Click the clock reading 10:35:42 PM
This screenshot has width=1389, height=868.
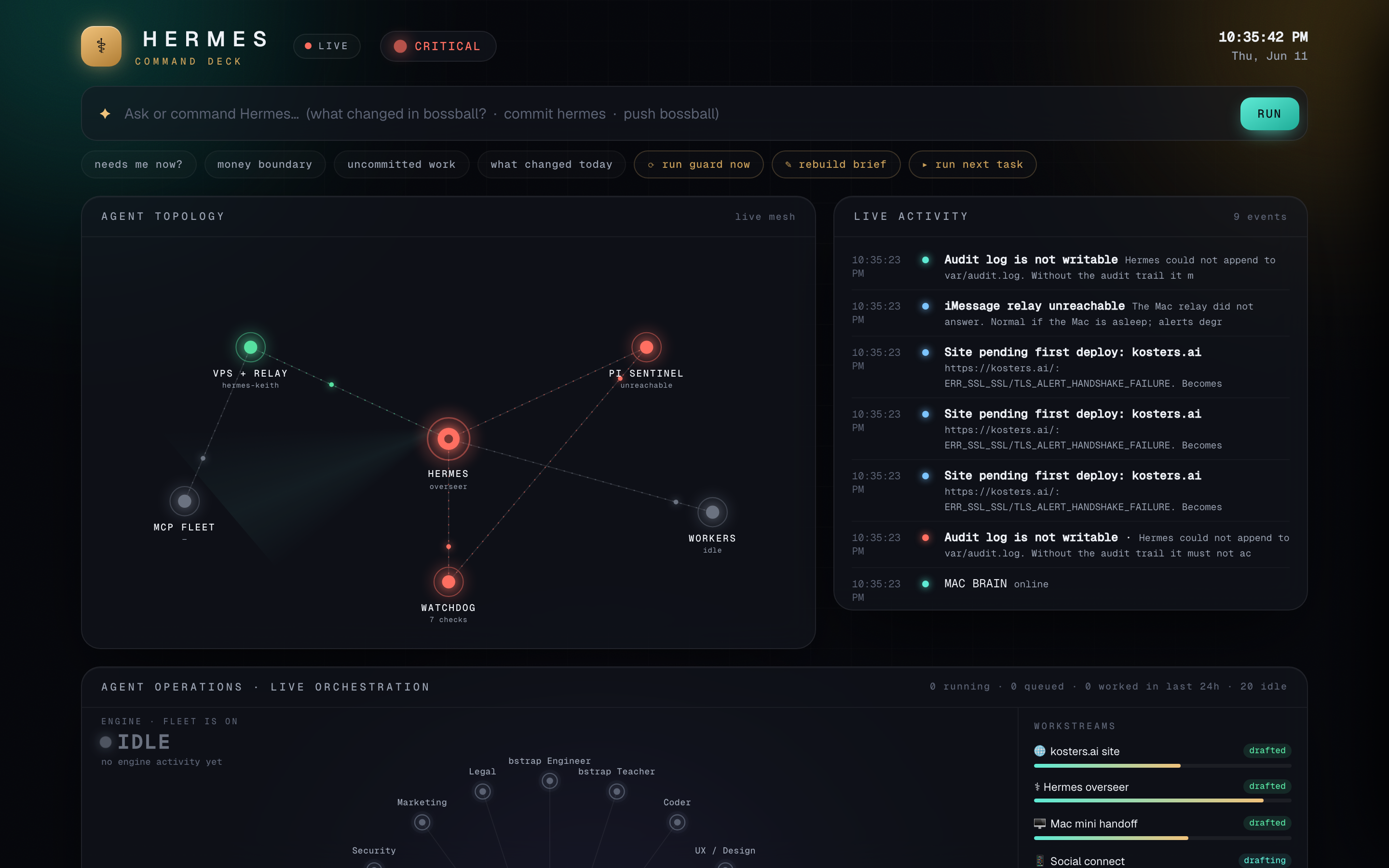point(1263,37)
